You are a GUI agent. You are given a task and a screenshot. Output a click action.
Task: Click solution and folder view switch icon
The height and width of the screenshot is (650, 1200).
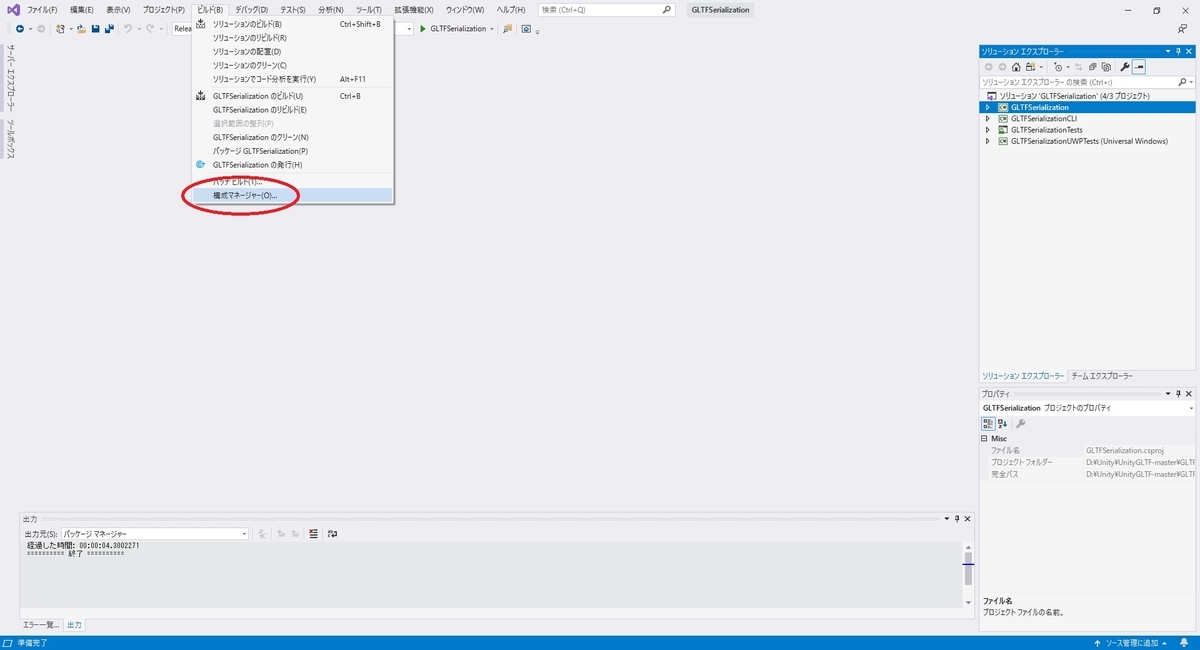coord(1030,67)
